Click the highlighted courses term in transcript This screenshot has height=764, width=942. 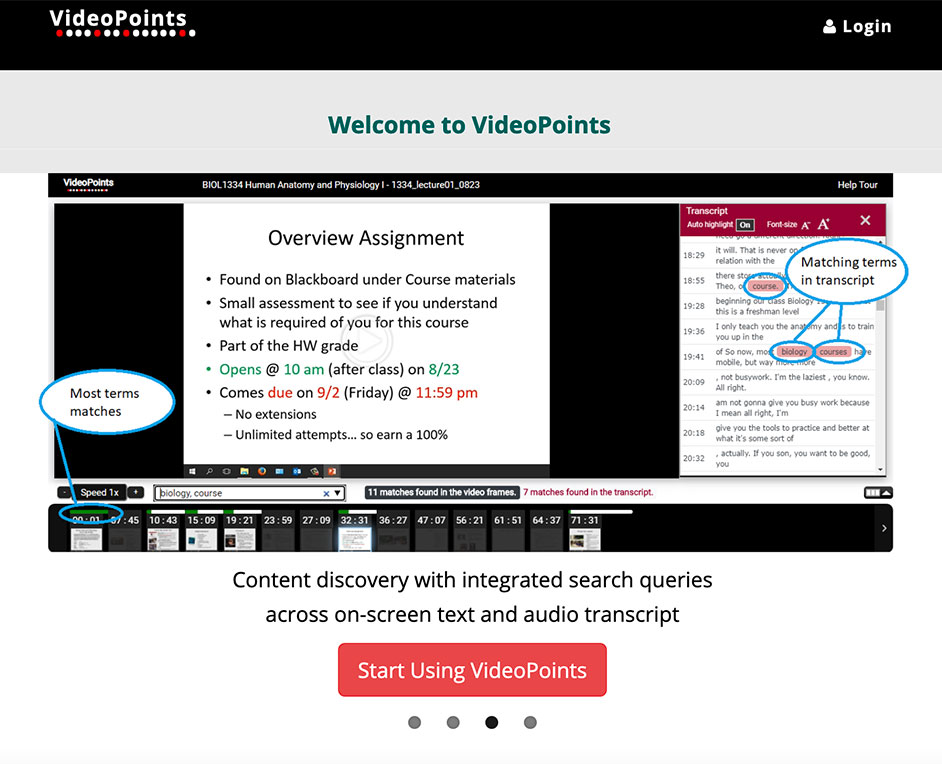point(833,351)
